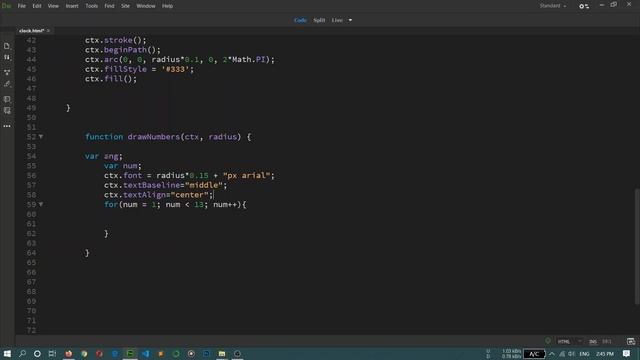
Task: Open Chrome from the taskbar
Action: 84,353
